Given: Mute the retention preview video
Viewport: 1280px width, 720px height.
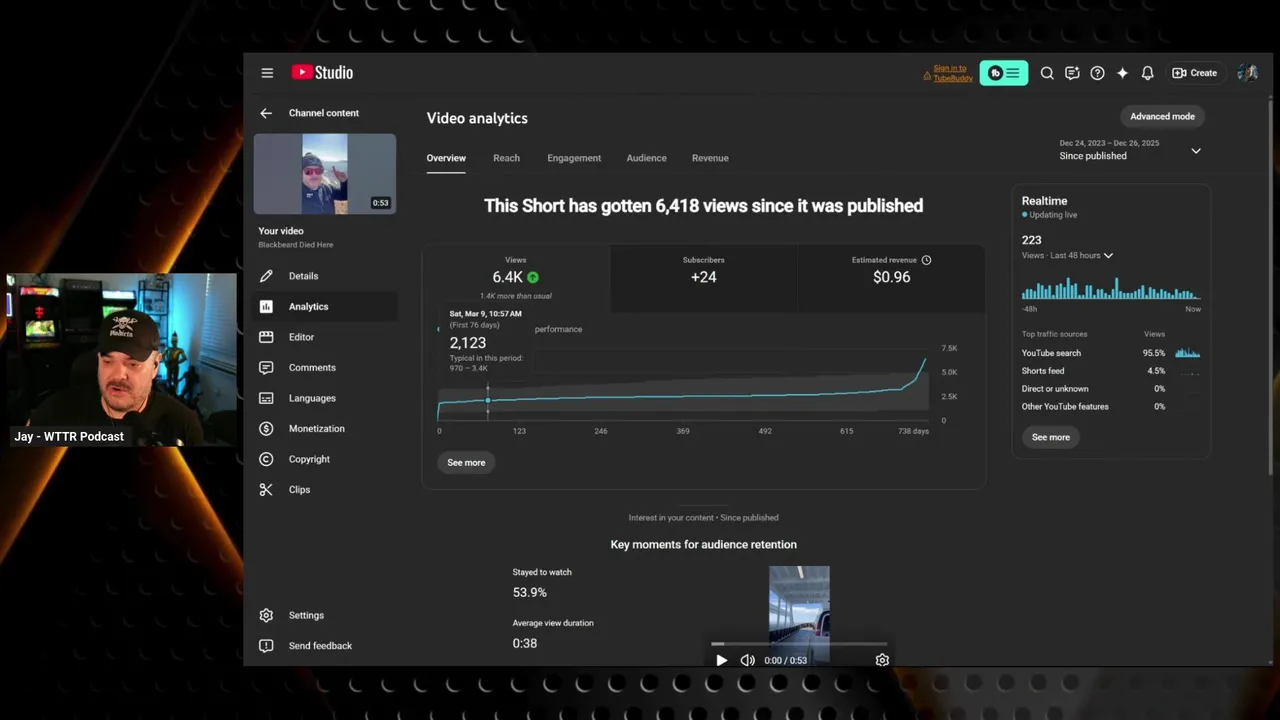Looking at the screenshot, I should pos(747,660).
